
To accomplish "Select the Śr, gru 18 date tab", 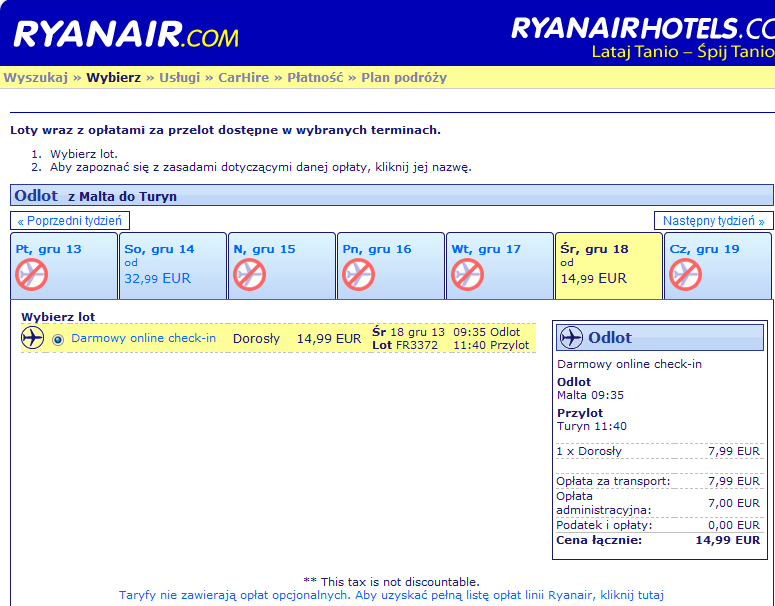I will click(x=609, y=266).
